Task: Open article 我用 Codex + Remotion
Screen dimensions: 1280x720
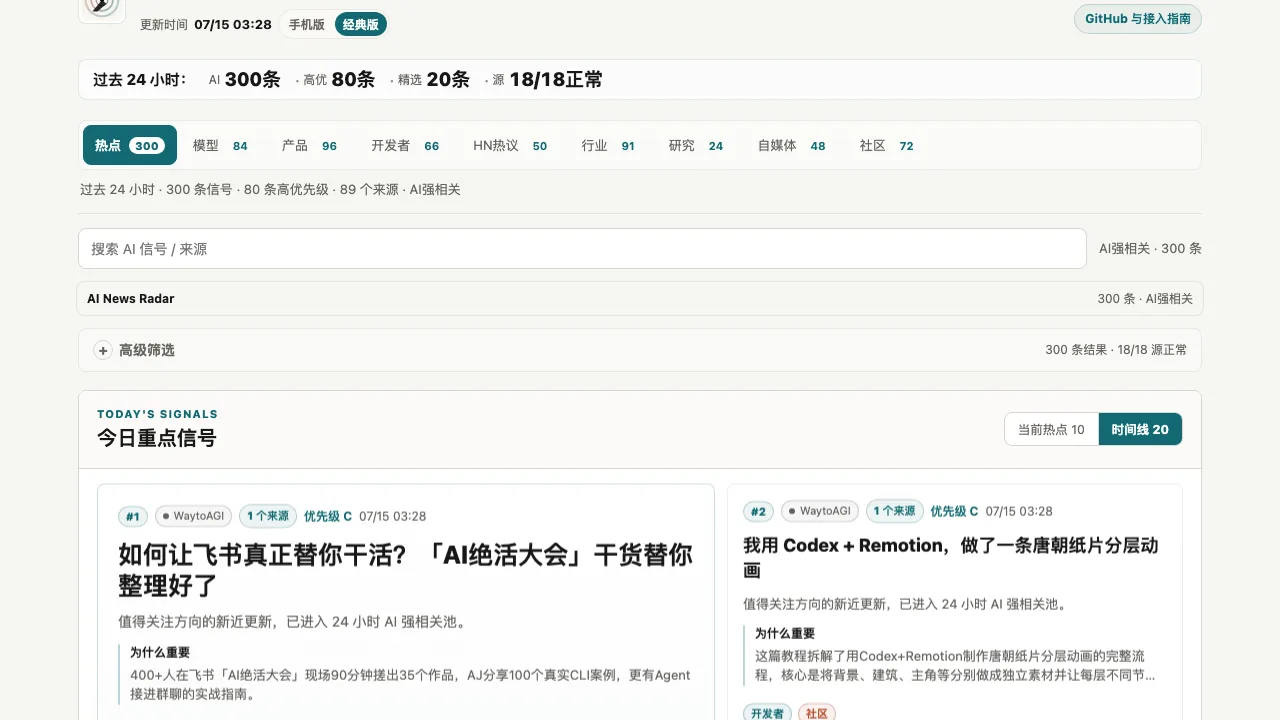Action: pyautogui.click(x=950, y=557)
